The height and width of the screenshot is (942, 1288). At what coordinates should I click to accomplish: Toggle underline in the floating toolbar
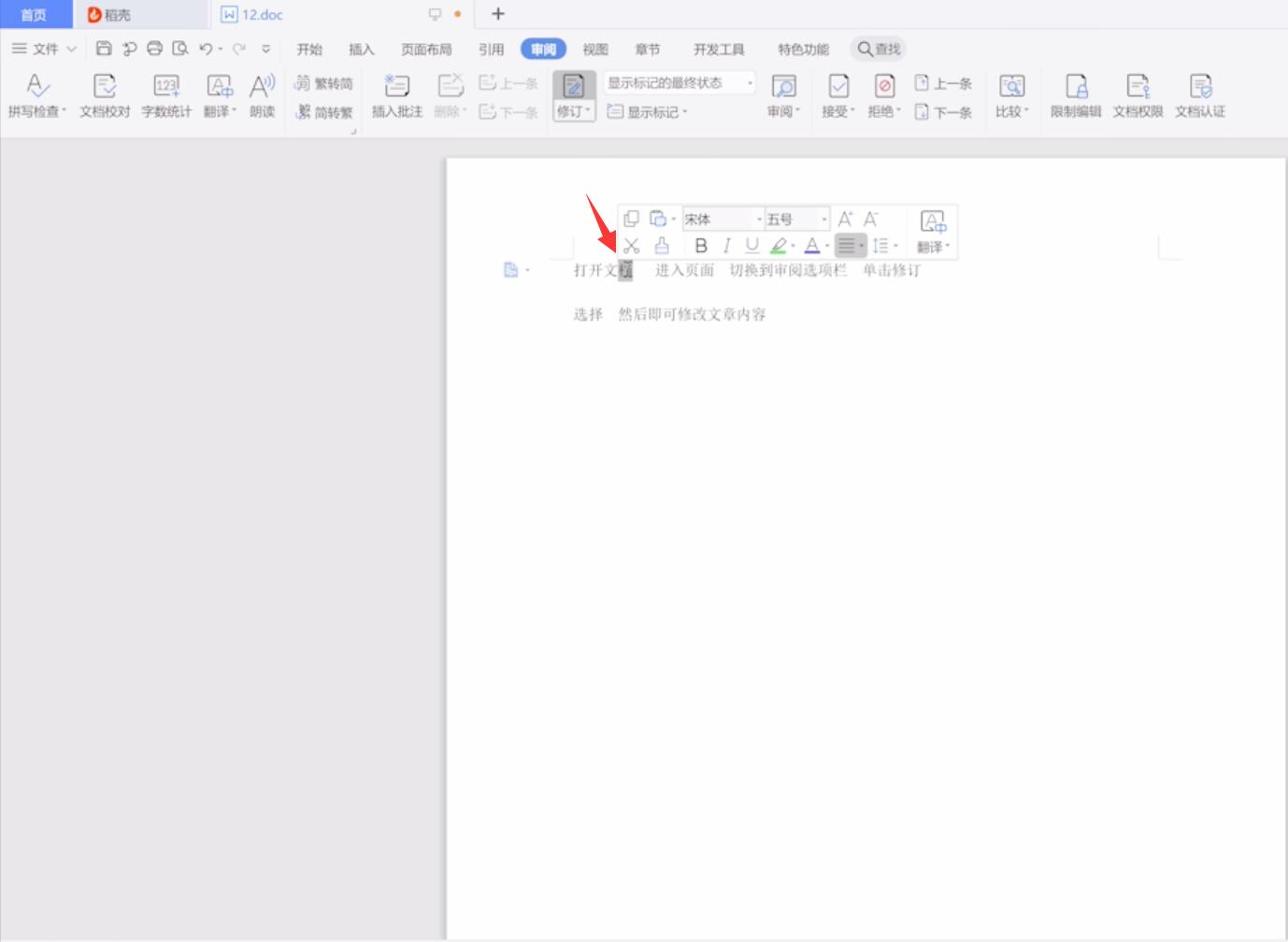(x=751, y=246)
